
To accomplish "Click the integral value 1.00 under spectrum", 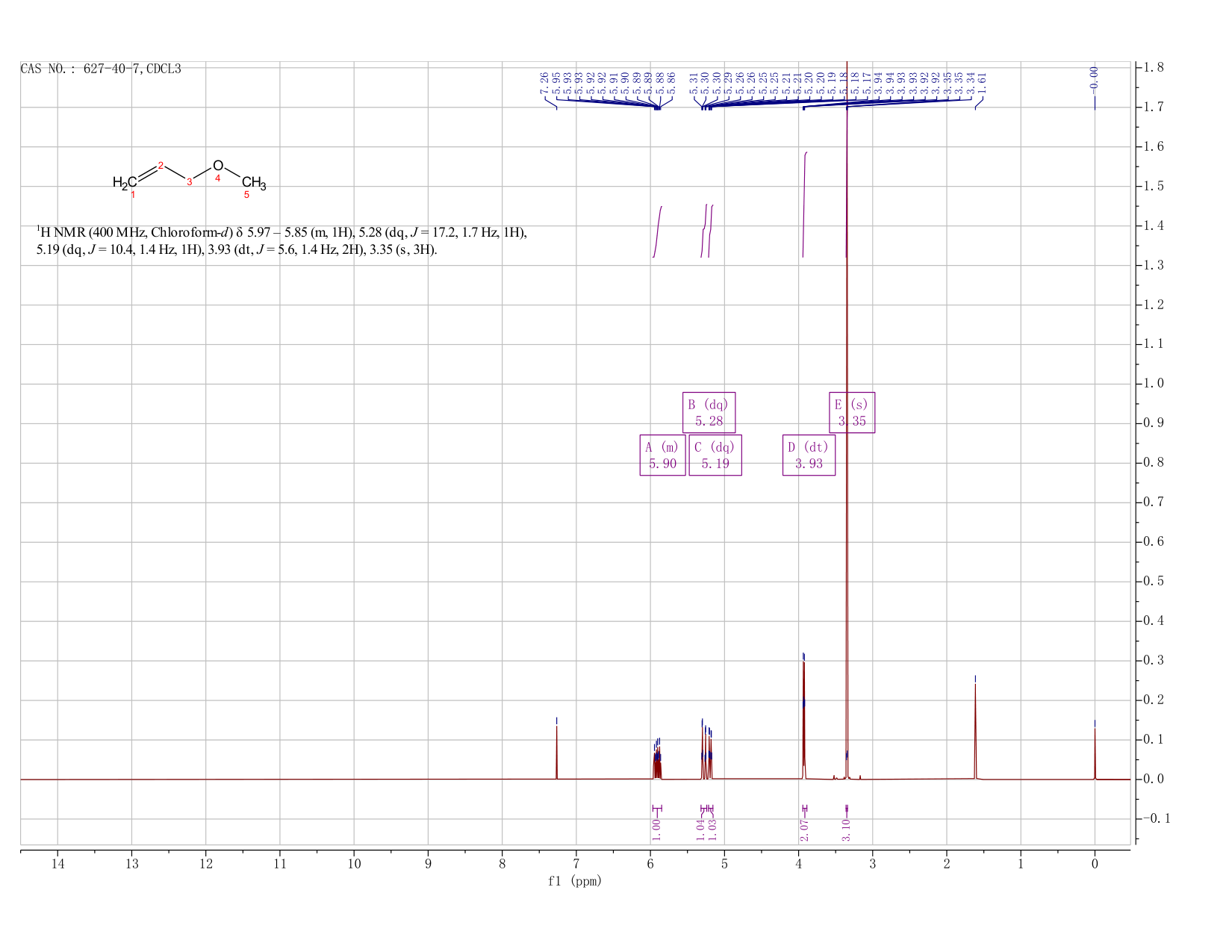I will [x=657, y=828].
